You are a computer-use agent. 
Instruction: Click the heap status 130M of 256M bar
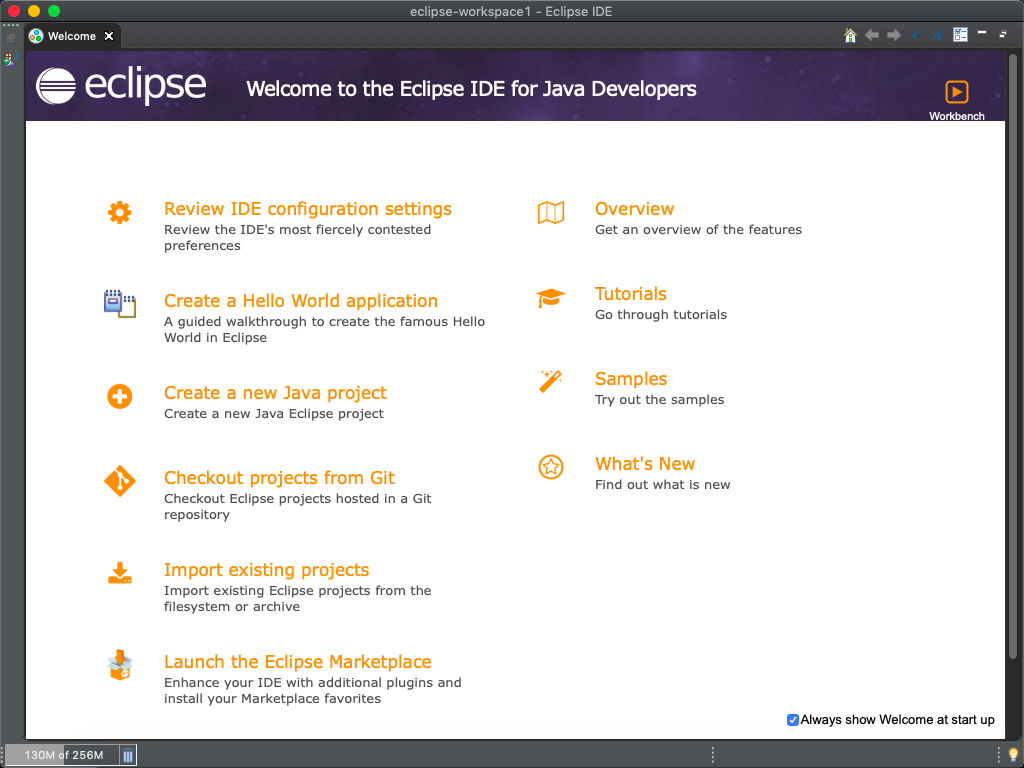63,756
